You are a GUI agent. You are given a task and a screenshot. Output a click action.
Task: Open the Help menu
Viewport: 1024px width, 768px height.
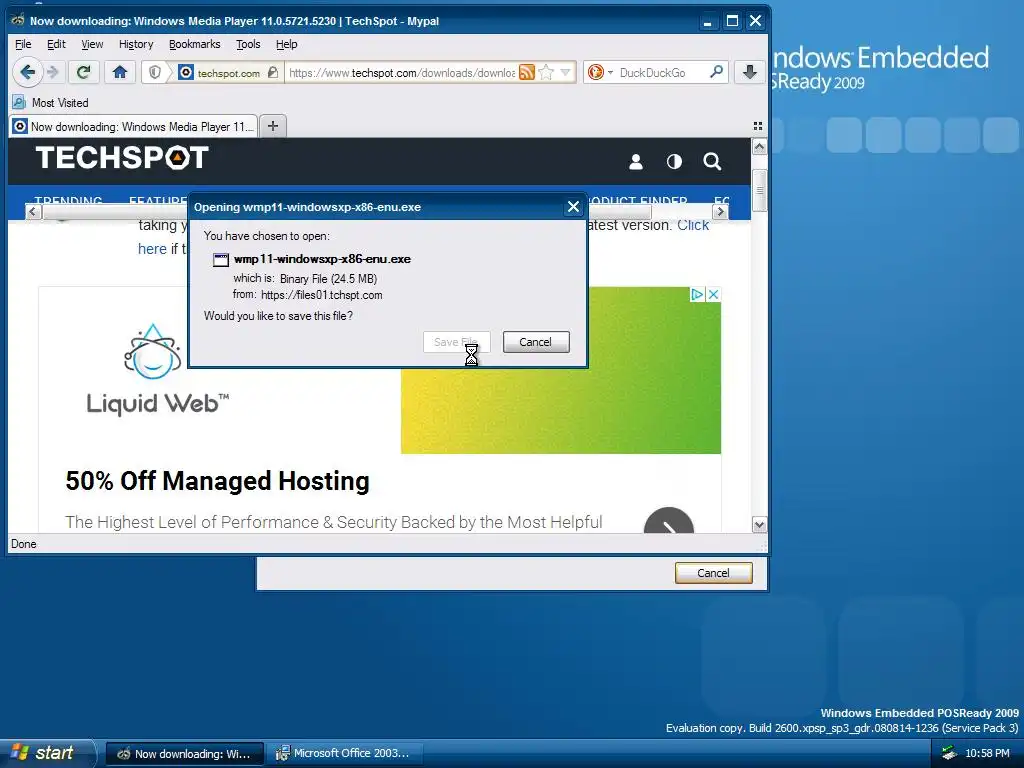(x=286, y=44)
